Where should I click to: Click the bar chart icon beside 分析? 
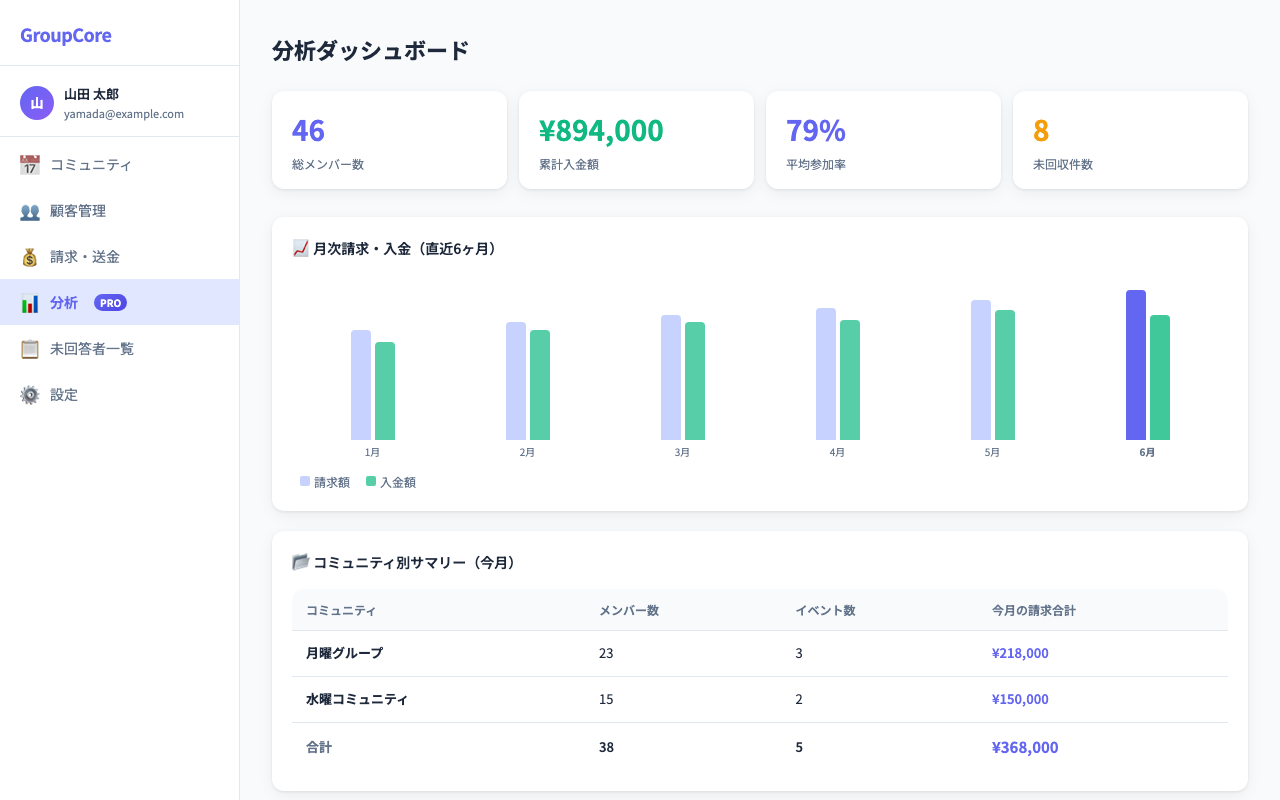(30, 303)
